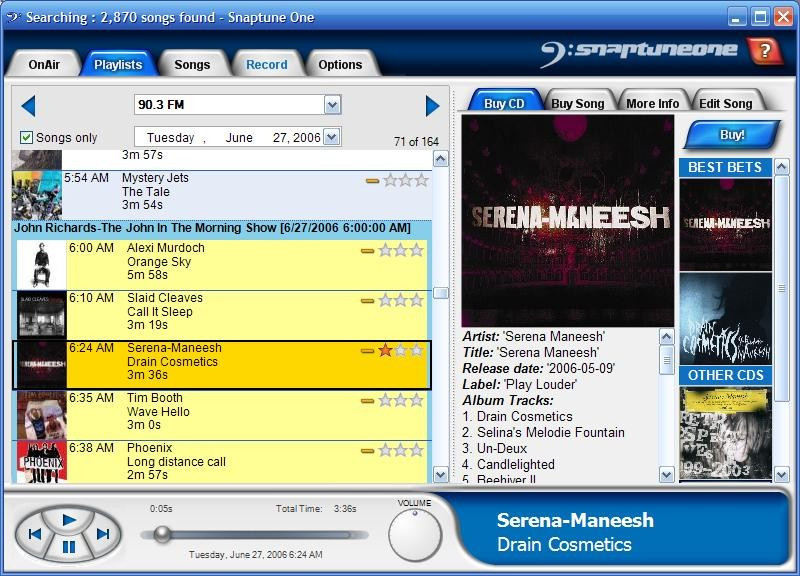
Task: Click the minus icon on Alexi Murdoch row
Action: pos(367,251)
